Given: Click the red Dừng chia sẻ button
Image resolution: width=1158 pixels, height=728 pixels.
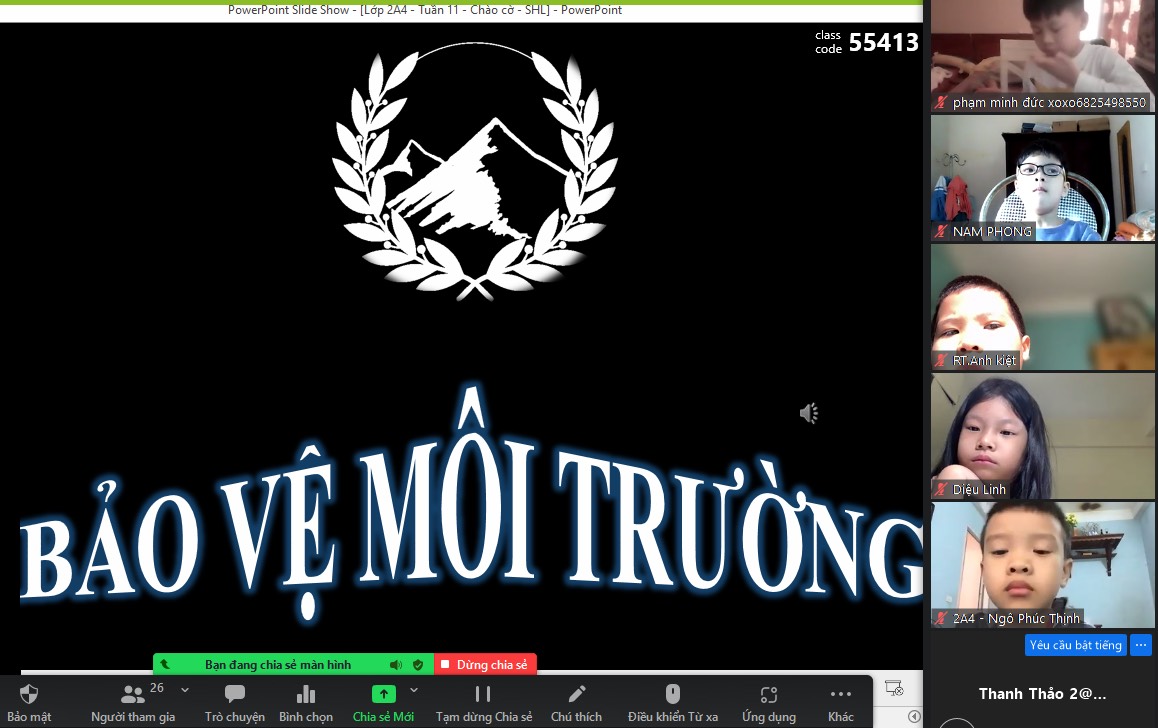Looking at the screenshot, I should tap(485, 665).
